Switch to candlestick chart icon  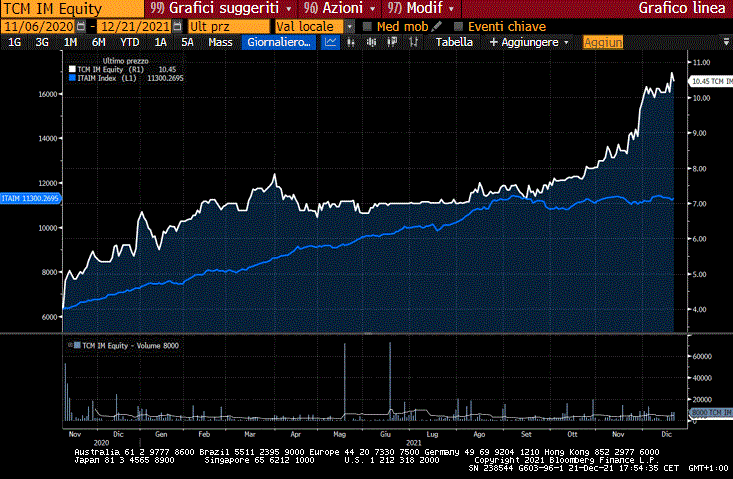pos(351,43)
